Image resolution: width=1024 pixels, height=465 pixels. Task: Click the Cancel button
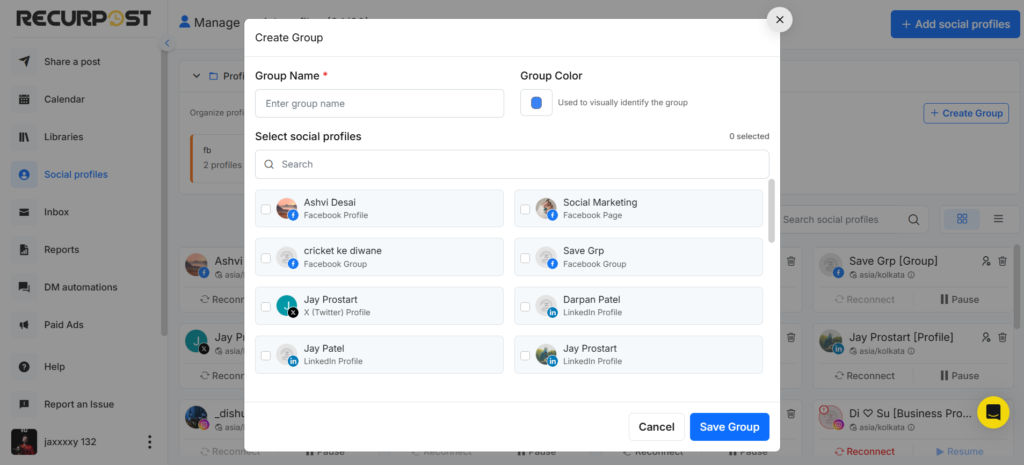[656, 427]
